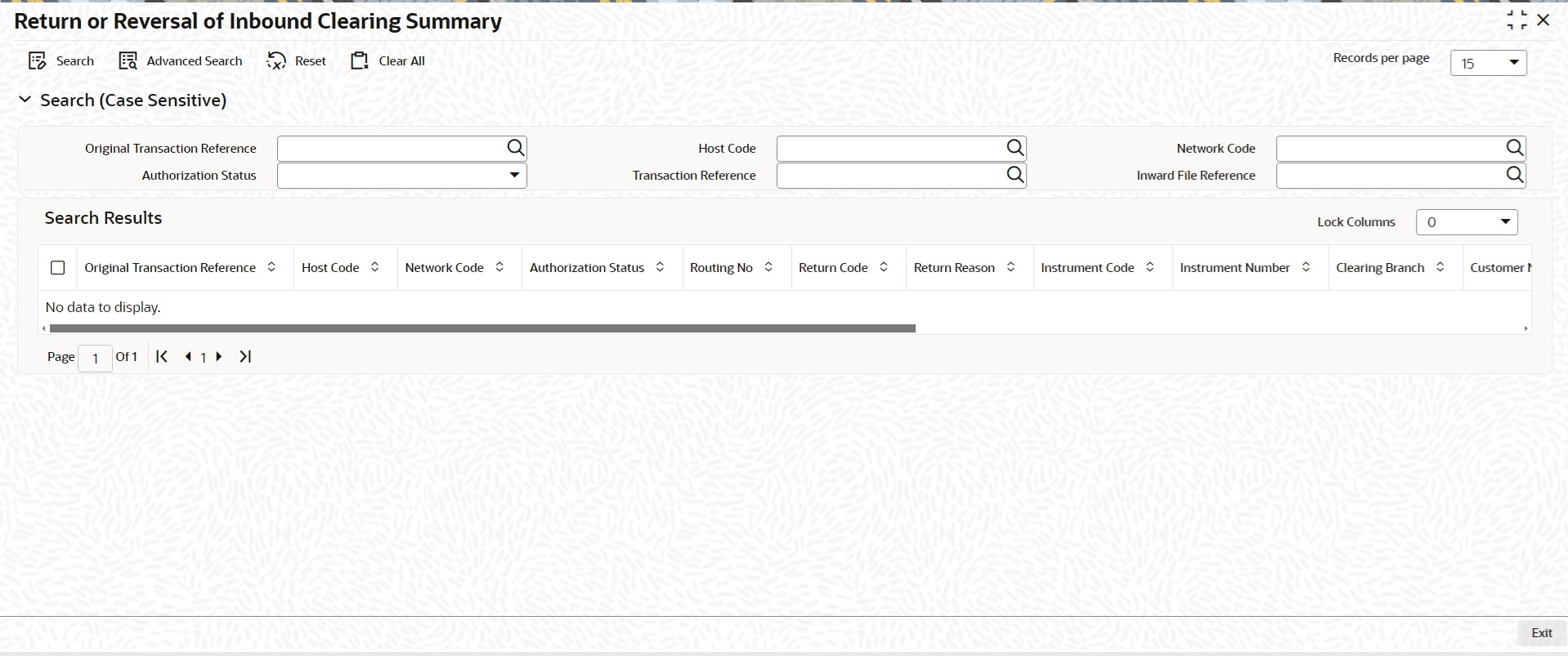Open lookup for Inward File Reference
The height and width of the screenshot is (656, 1568).
click(x=1514, y=175)
